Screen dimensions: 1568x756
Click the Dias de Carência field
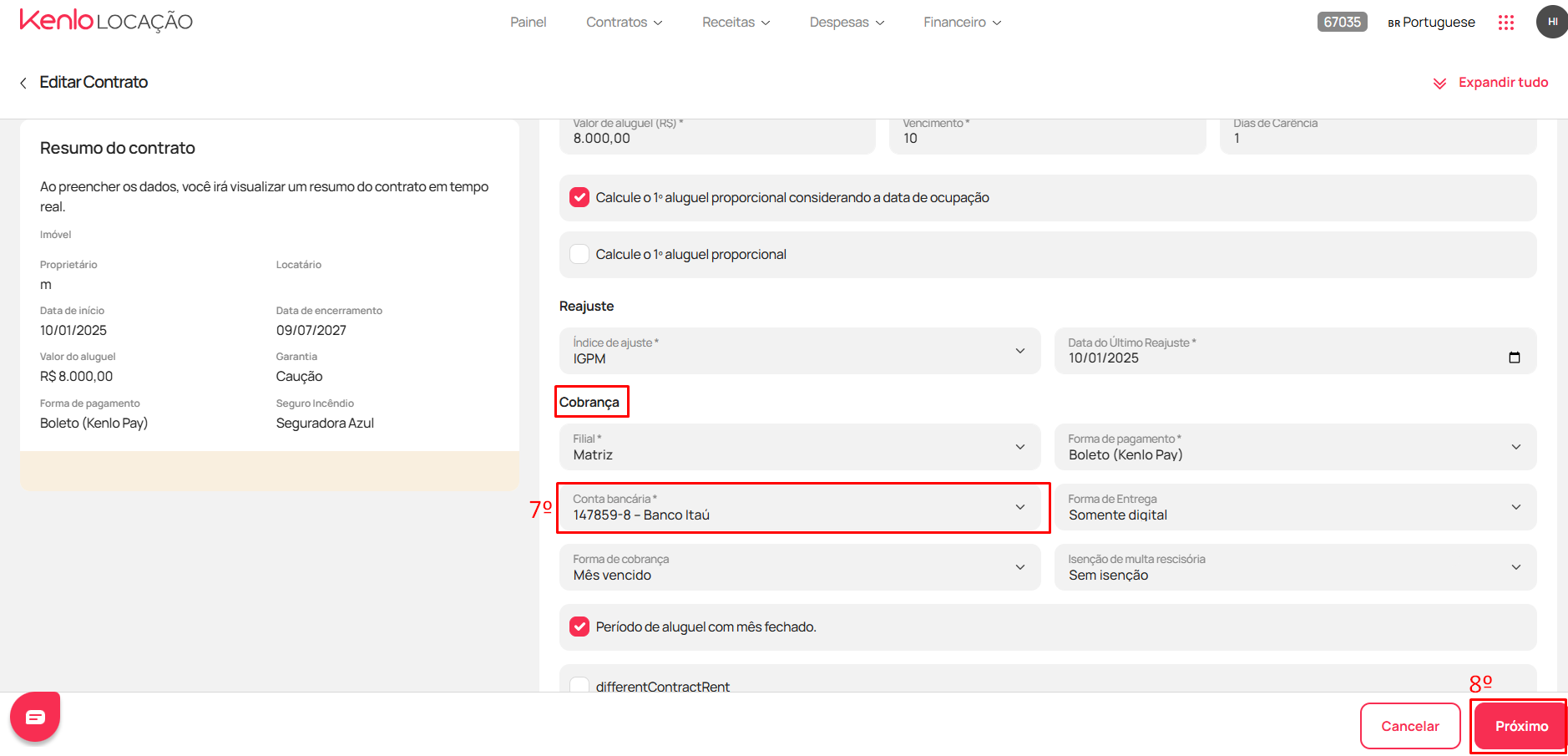(x=1378, y=136)
